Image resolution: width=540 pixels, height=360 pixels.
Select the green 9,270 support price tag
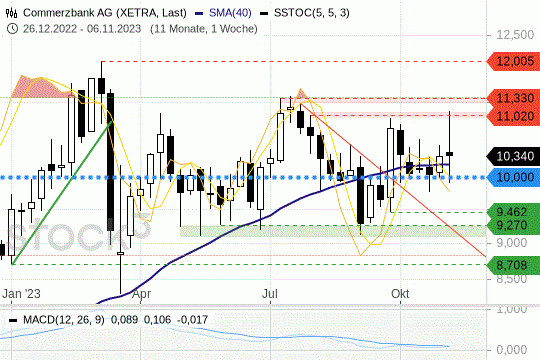pyautogui.click(x=513, y=226)
